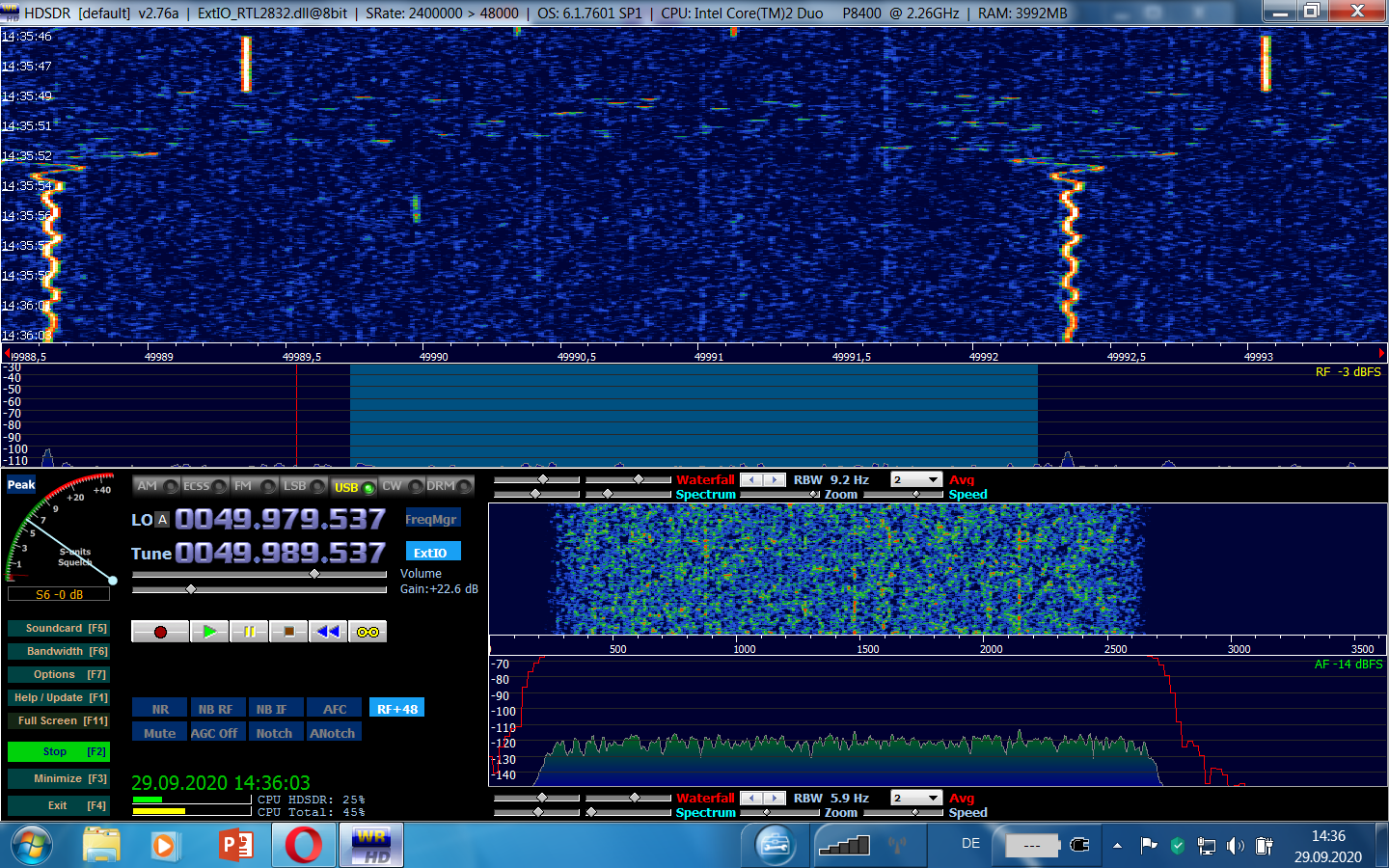
Task: Click the blue filter passband in RF spectrum
Action: pyautogui.click(x=694, y=415)
